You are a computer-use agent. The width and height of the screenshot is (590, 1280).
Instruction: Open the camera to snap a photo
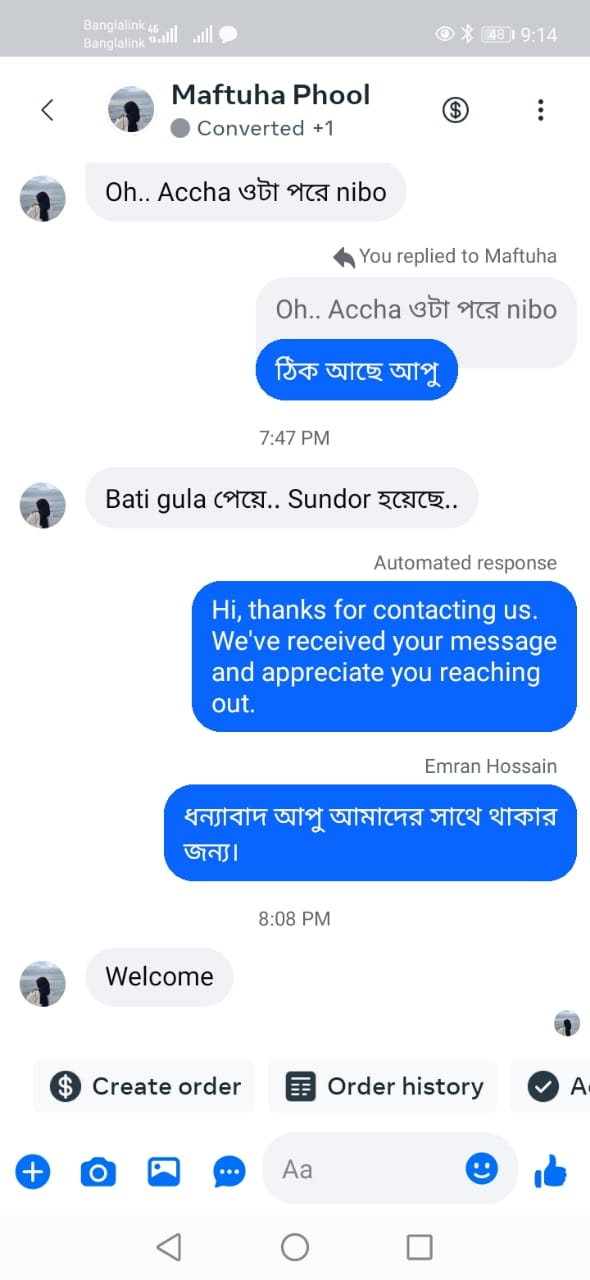coord(98,1171)
